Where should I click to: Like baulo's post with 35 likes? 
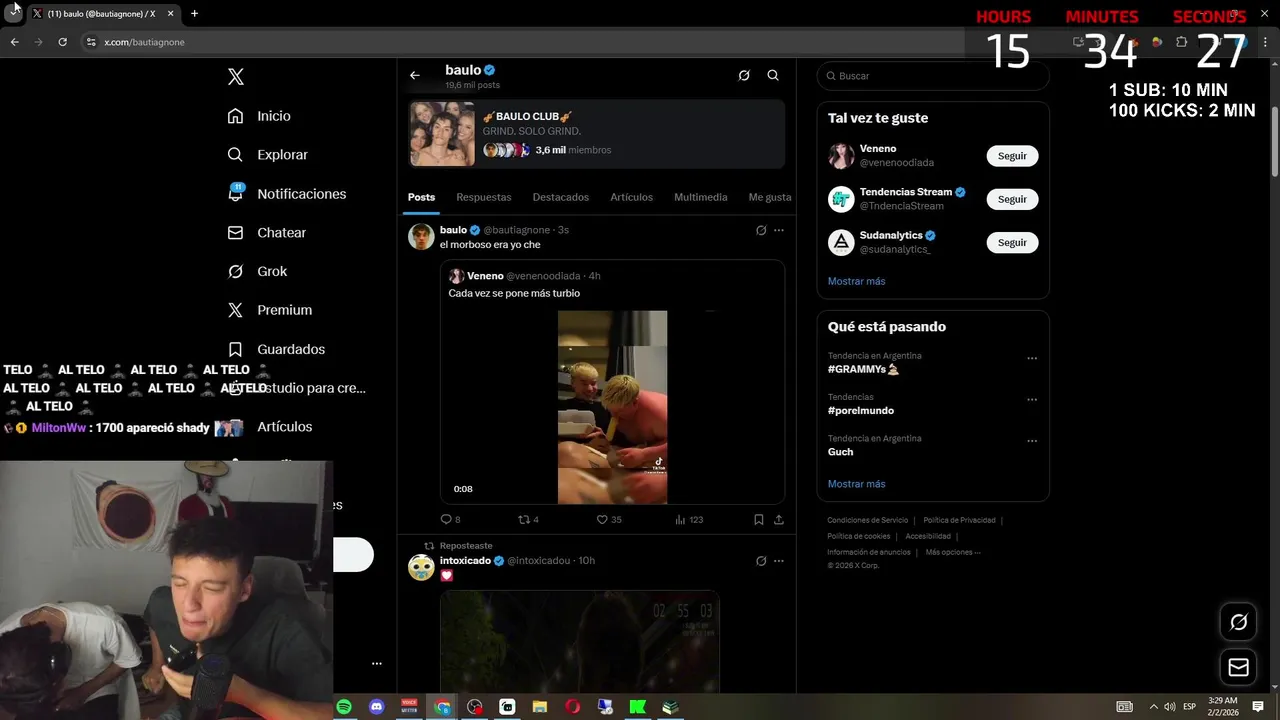(x=609, y=519)
